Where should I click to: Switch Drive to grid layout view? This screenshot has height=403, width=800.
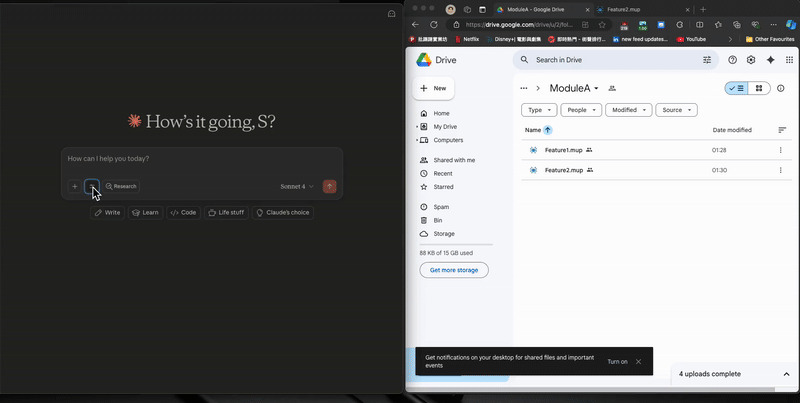[x=759, y=88]
